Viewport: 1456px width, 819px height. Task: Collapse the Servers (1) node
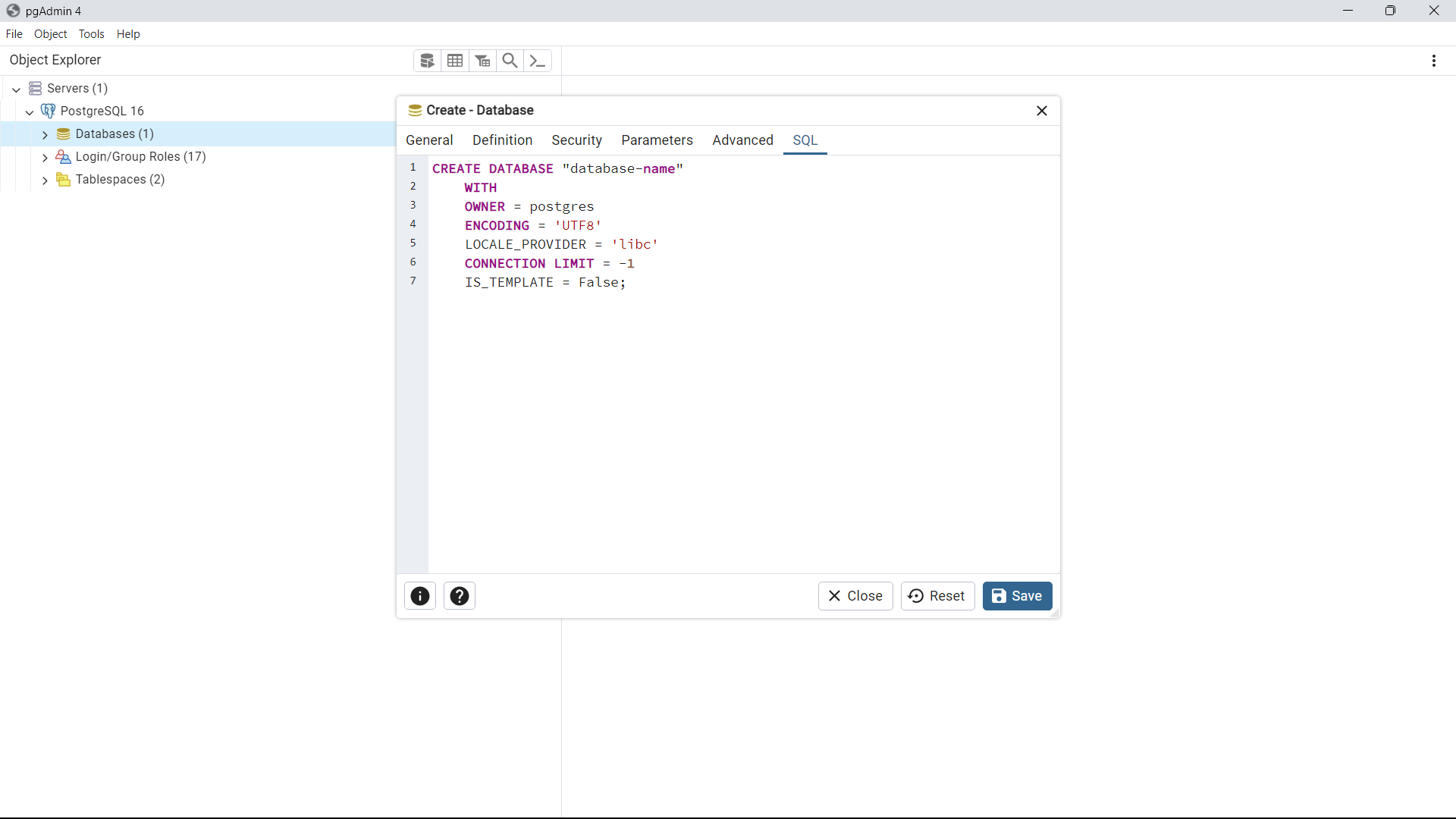[x=16, y=89]
